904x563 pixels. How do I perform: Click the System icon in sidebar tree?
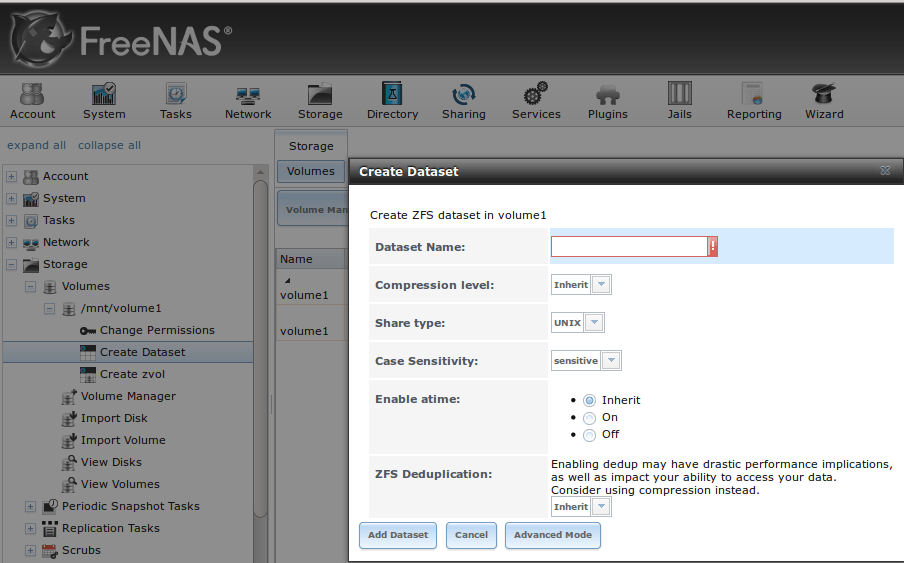pyautogui.click(x=31, y=199)
